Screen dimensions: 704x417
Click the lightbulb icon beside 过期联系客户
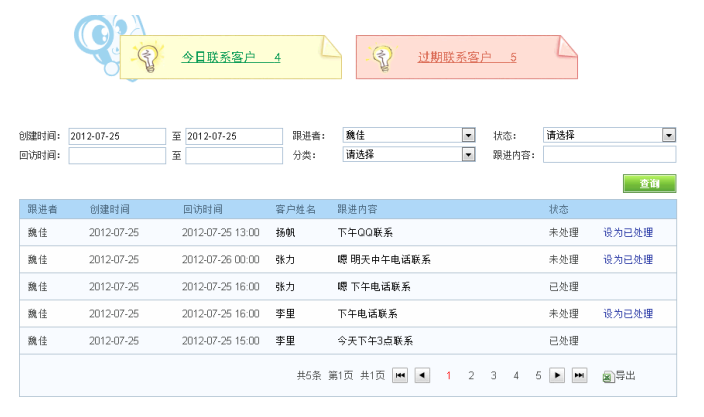pyautogui.click(x=383, y=58)
